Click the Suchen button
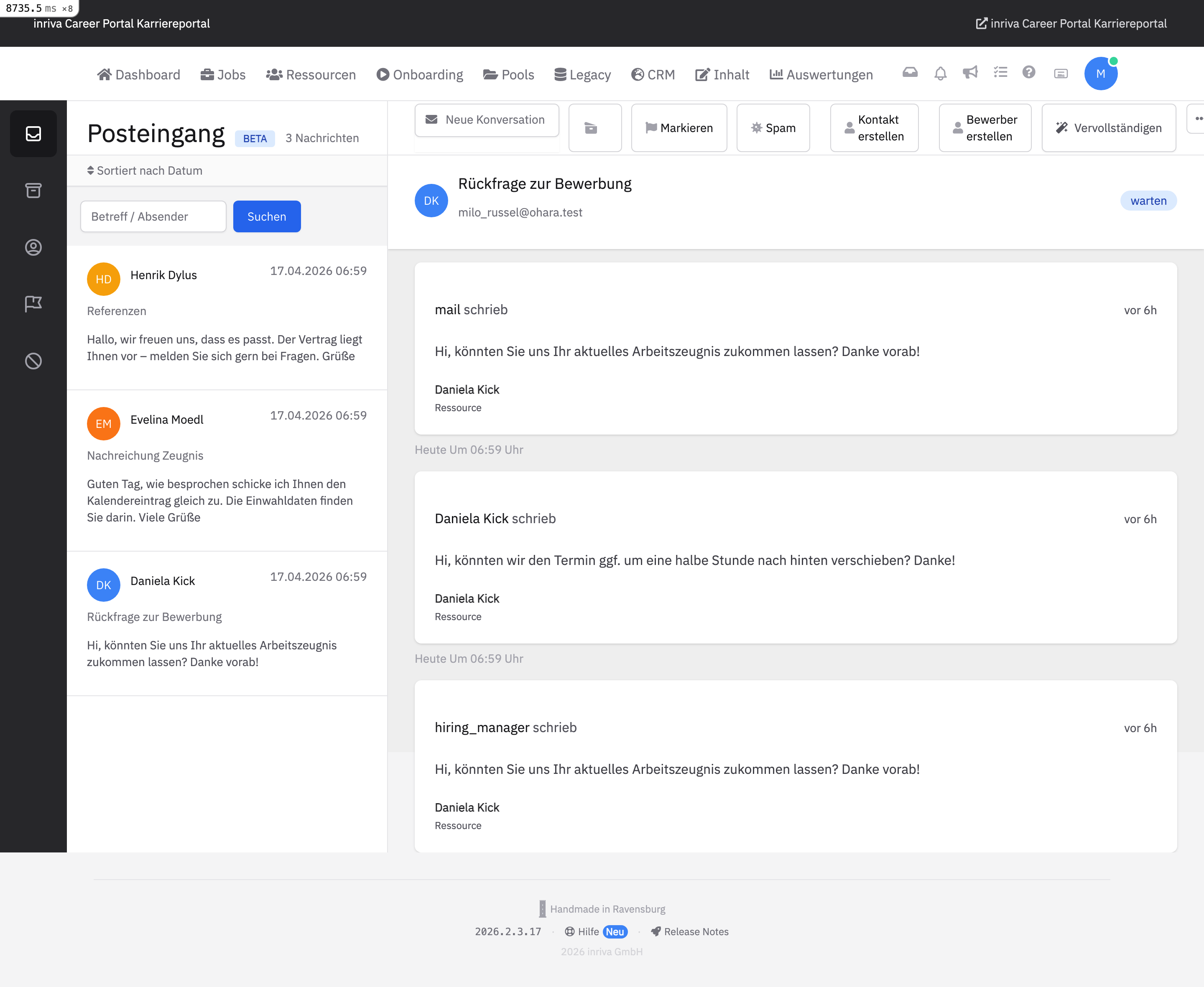1204x987 pixels. [267, 216]
